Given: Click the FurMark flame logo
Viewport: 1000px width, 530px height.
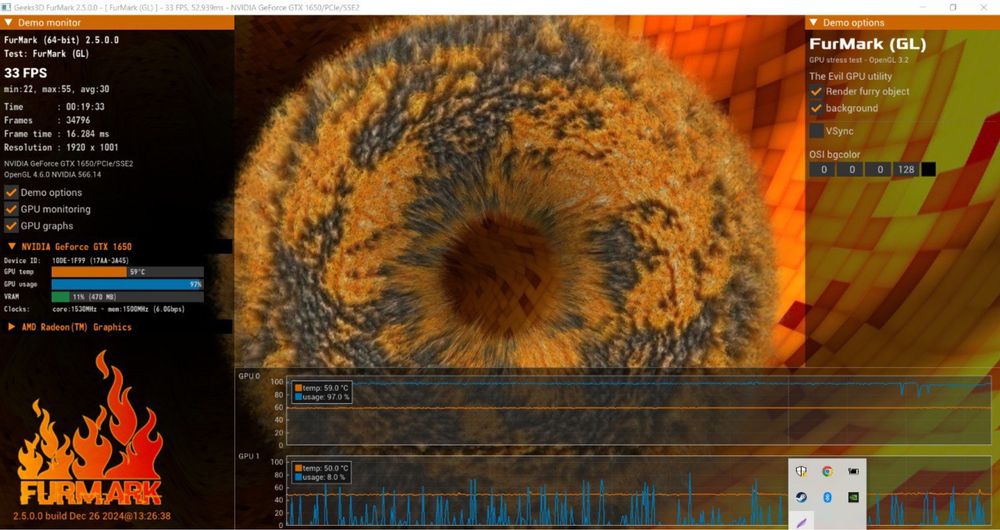Looking at the screenshot, I should [x=90, y=427].
